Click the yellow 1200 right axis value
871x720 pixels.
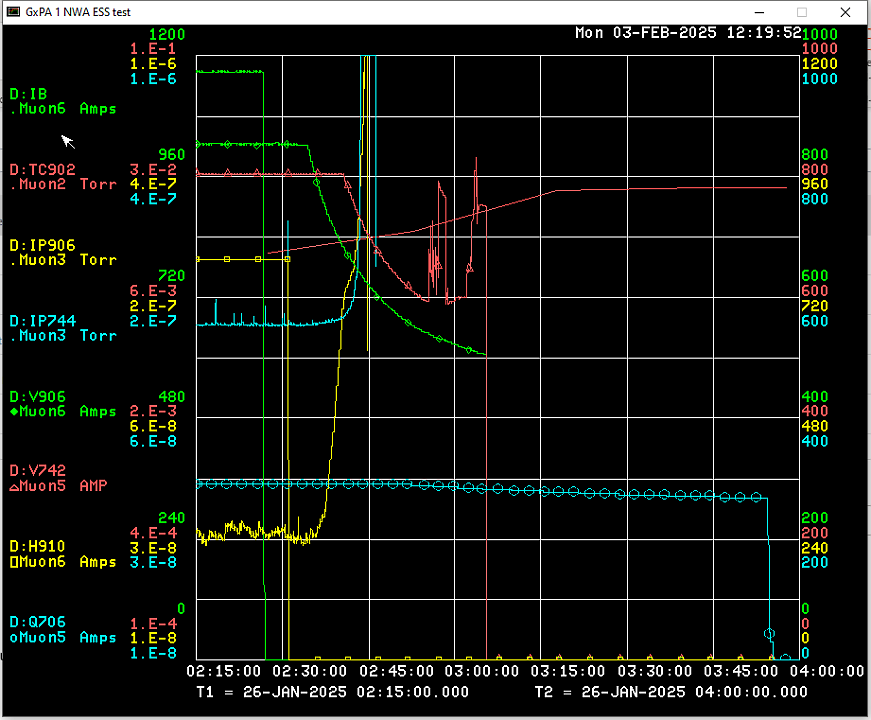click(x=819, y=64)
